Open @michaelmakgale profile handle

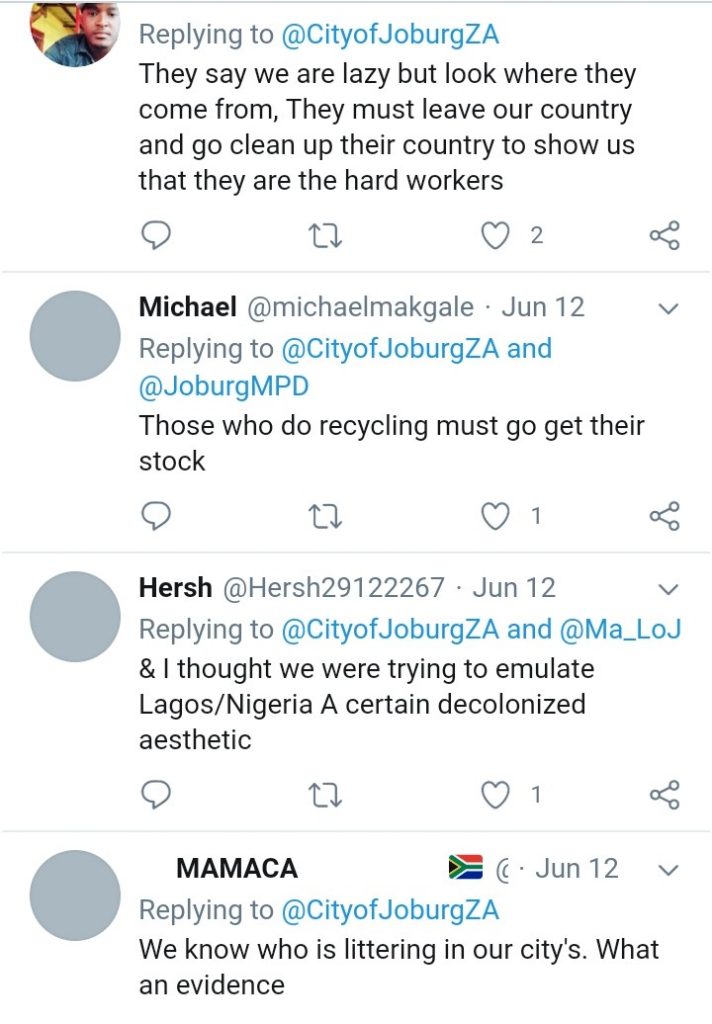[x=359, y=307]
